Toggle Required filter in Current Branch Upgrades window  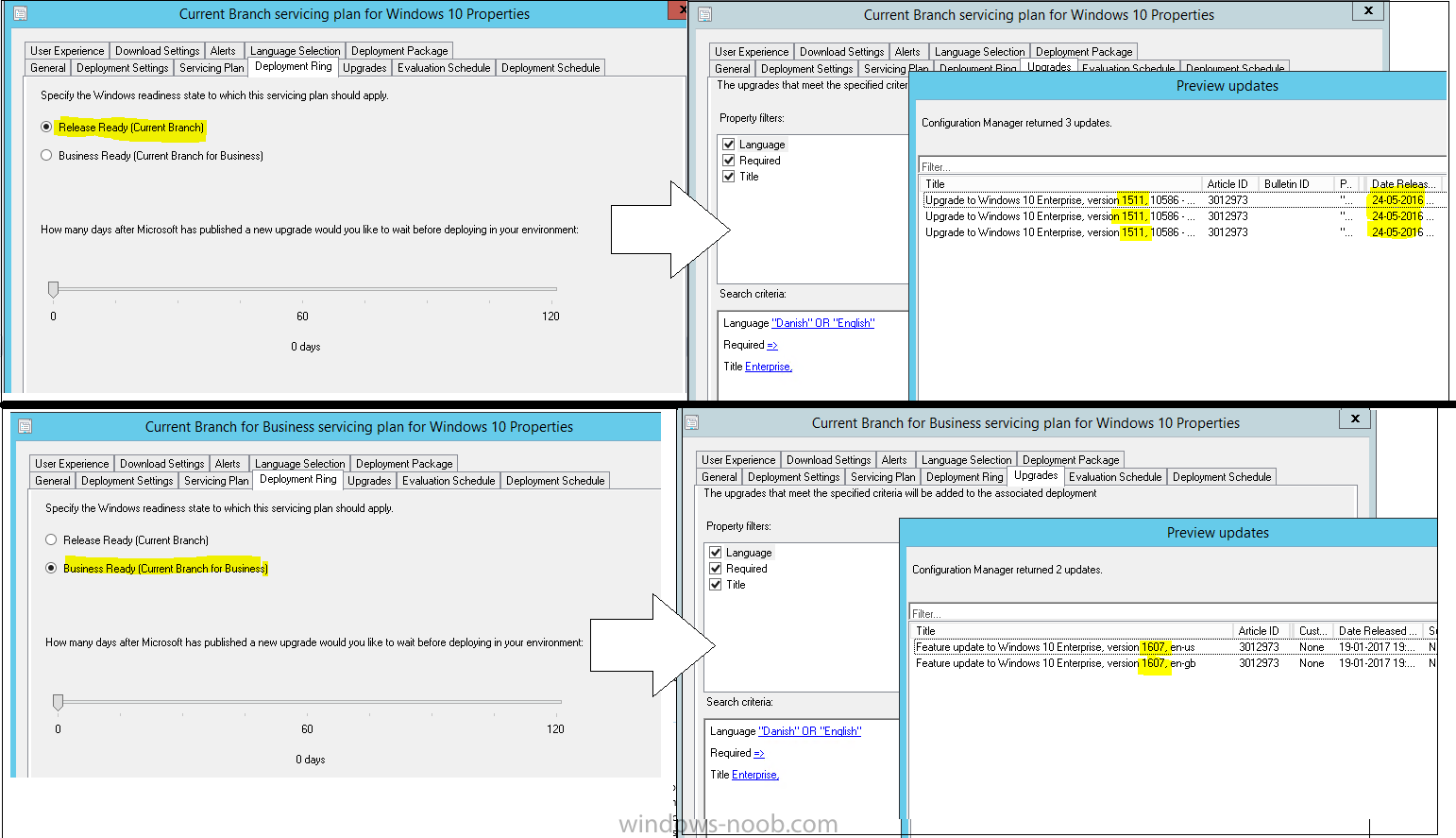point(729,161)
